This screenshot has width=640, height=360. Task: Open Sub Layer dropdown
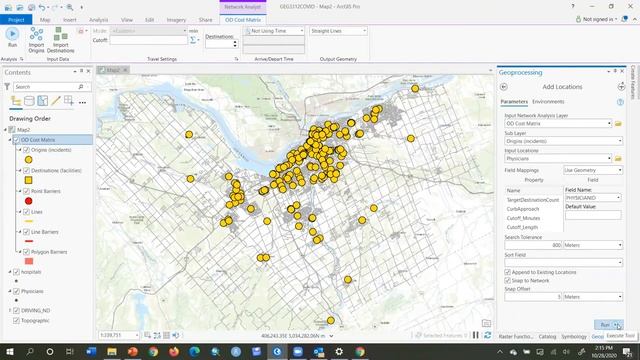tap(620, 141)
